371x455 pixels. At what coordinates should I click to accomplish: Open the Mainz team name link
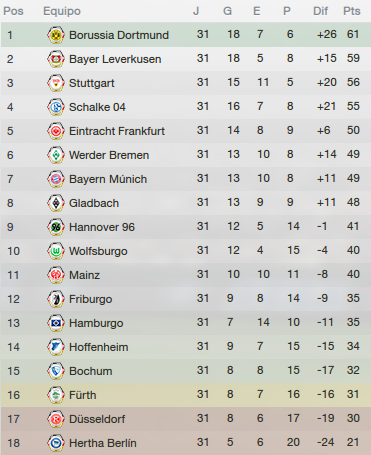click(84, 275)
